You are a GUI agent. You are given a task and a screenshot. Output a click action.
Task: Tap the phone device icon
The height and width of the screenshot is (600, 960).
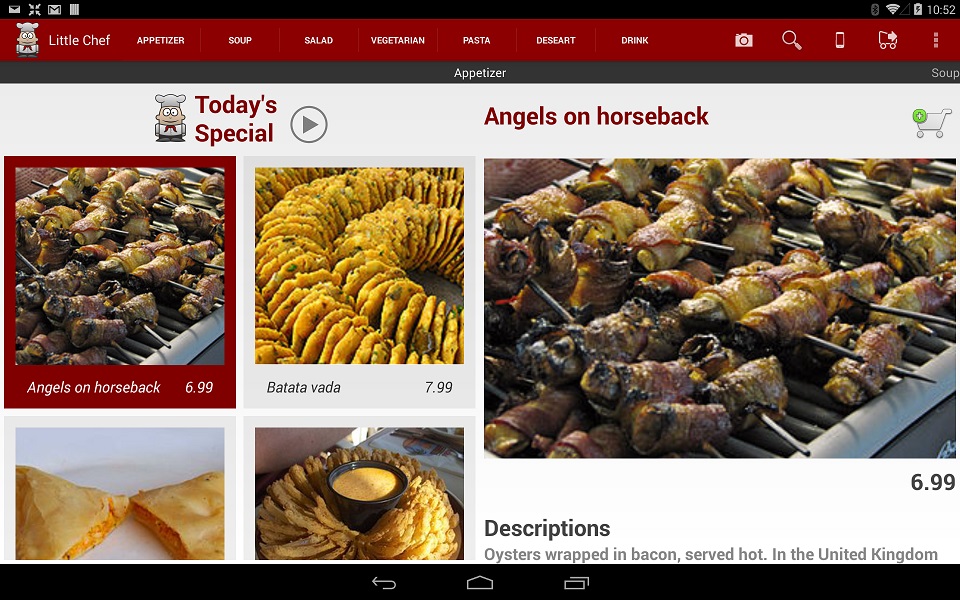pos(839,40)
